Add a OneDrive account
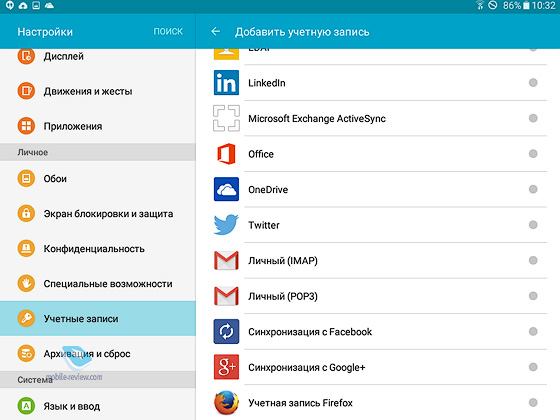This screenshot has height=420, width=560. 379,189
